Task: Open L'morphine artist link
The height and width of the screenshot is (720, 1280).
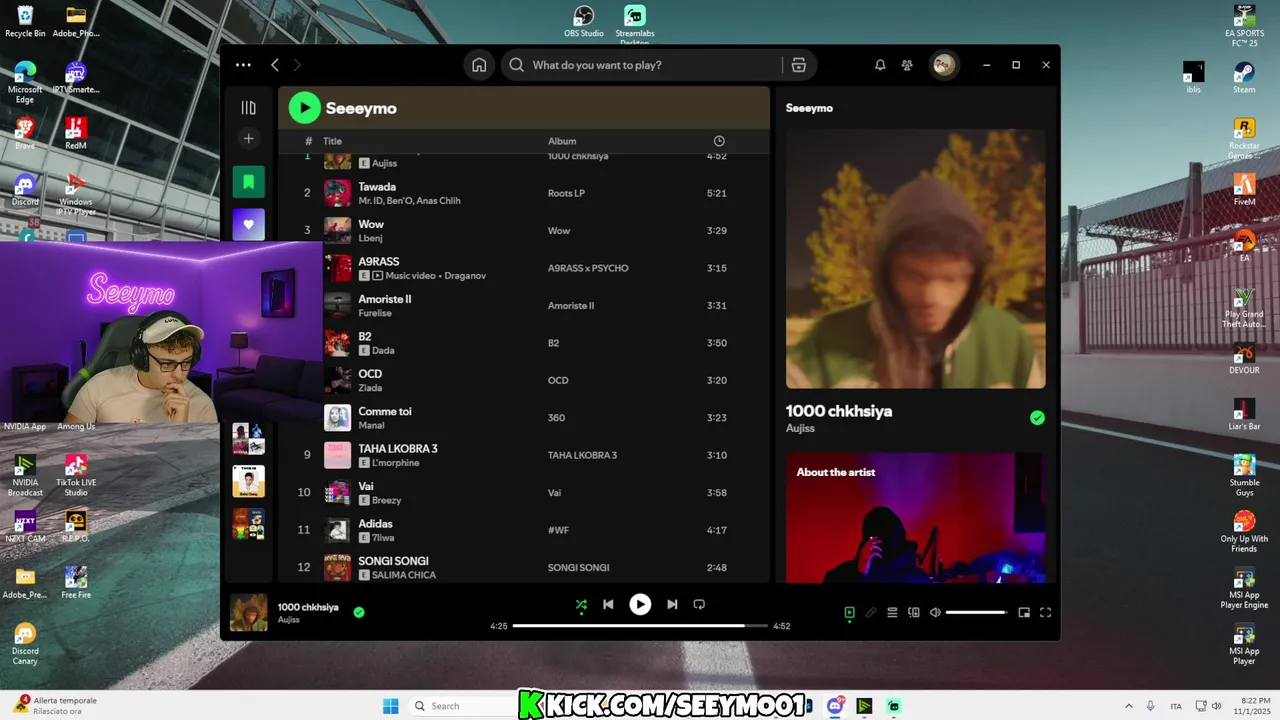Action: (x=397, y=463)
